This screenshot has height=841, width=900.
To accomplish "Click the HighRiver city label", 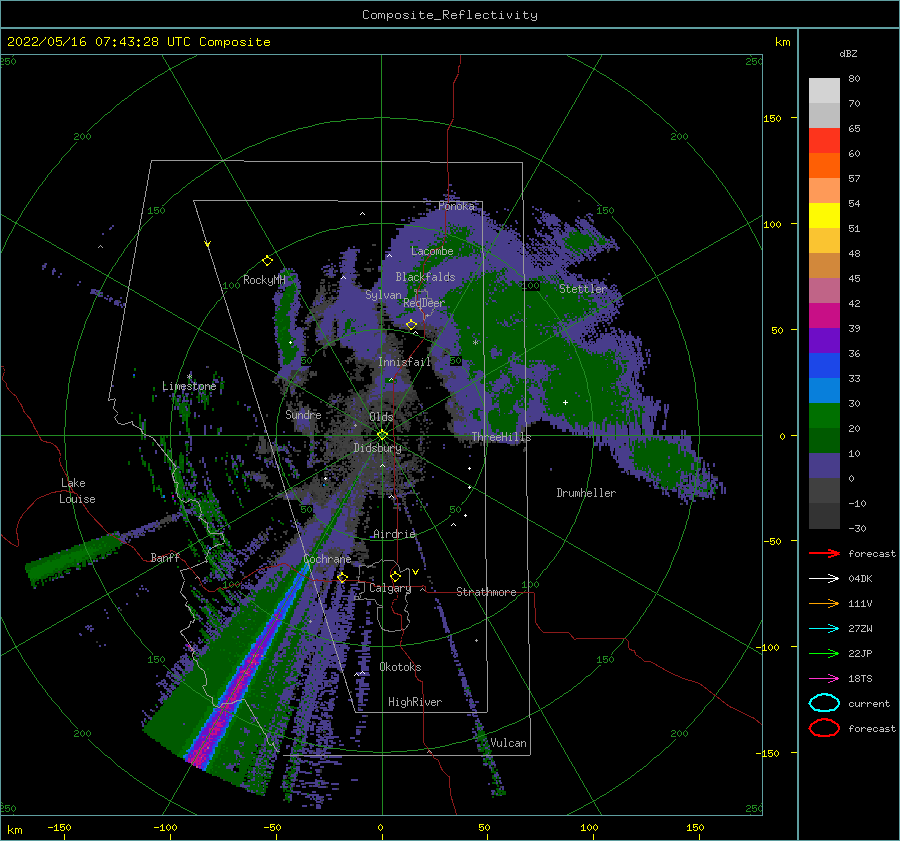I will tap(415, 702).
